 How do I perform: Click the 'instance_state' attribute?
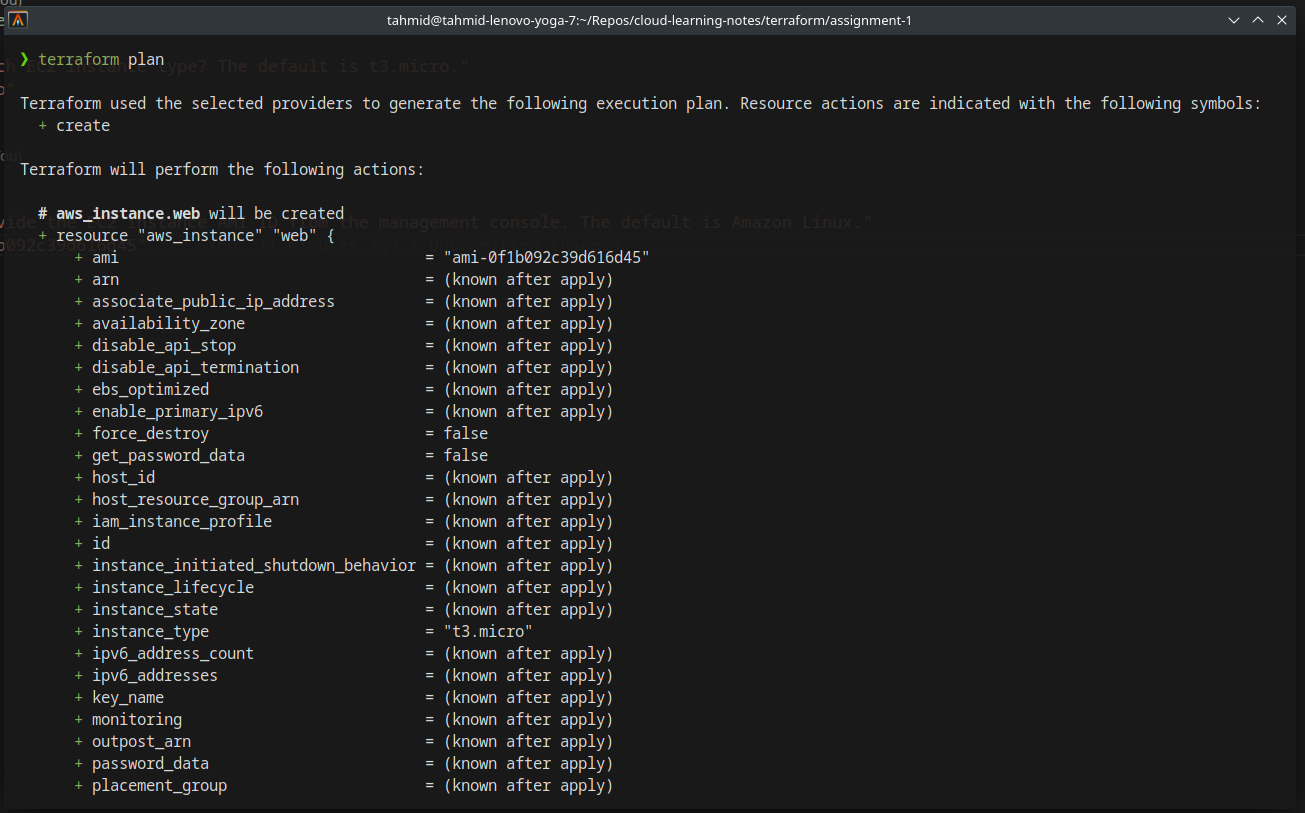(x=155, y=610)
